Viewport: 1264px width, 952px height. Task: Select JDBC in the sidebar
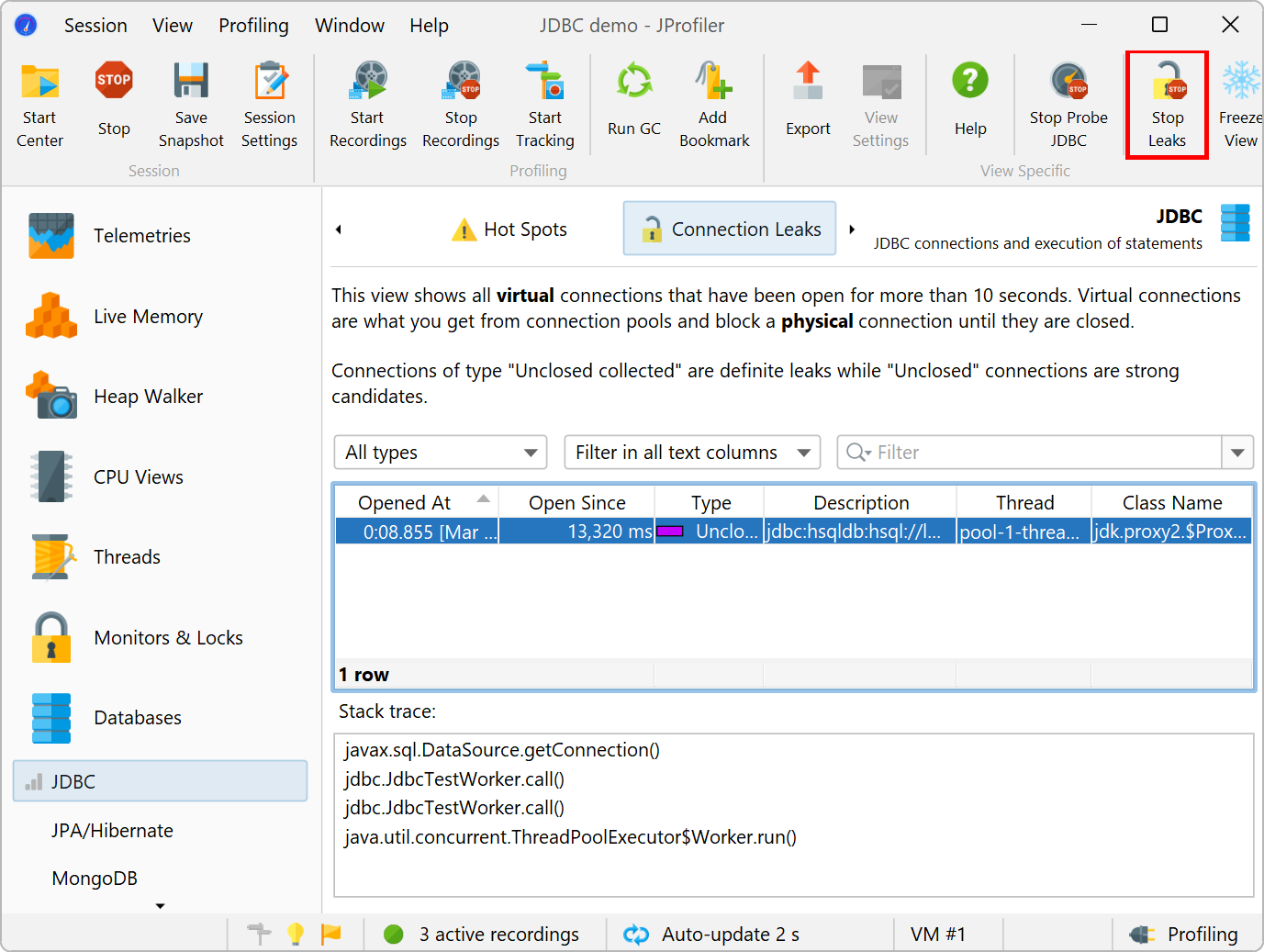161,781
